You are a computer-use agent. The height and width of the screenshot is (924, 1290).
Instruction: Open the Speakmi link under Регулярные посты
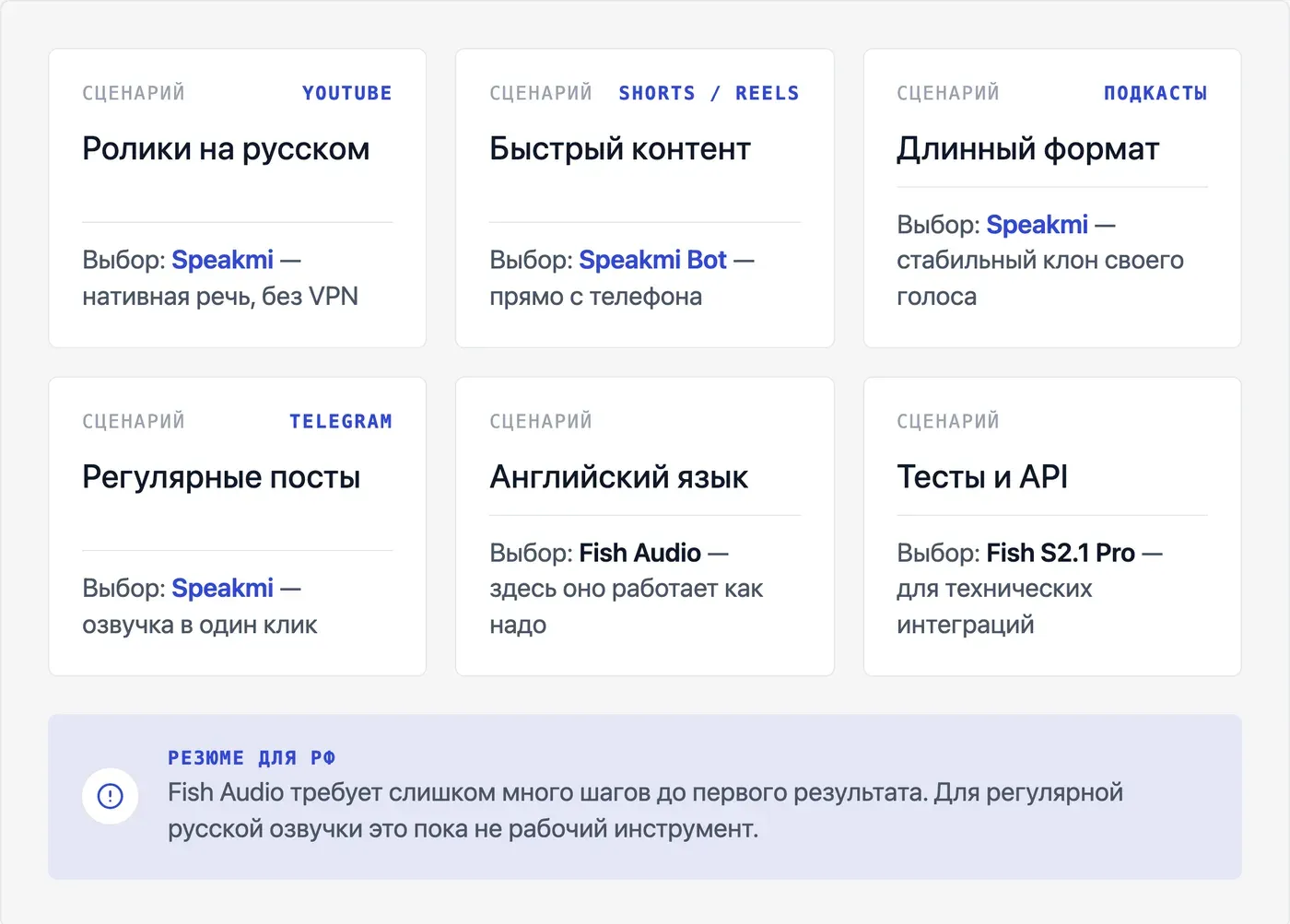(x=222, y=588)
